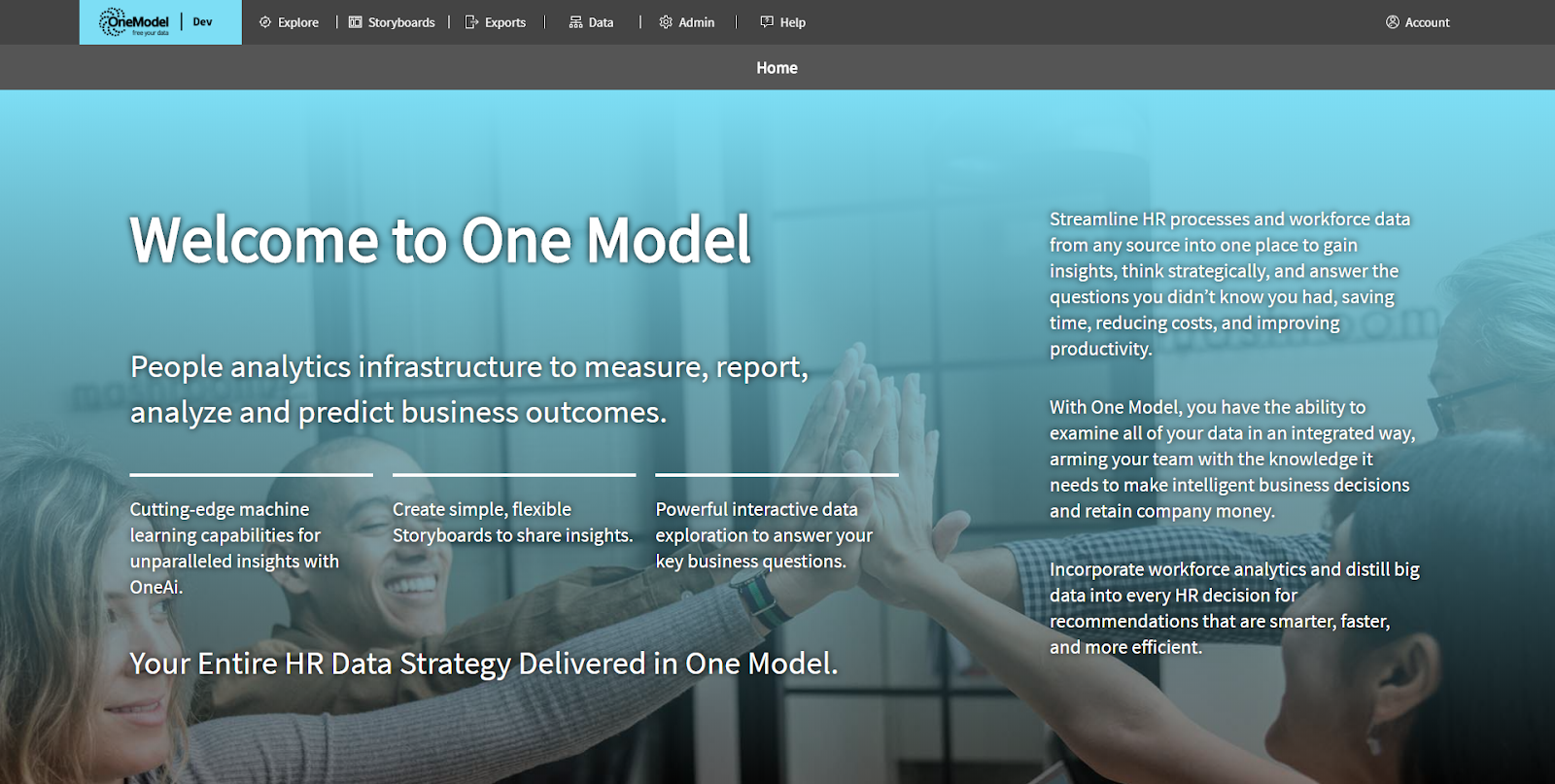Click the Account user avatar icon
The image size is (1555, 784).
pyautogui.click(x=1393, y=22)
